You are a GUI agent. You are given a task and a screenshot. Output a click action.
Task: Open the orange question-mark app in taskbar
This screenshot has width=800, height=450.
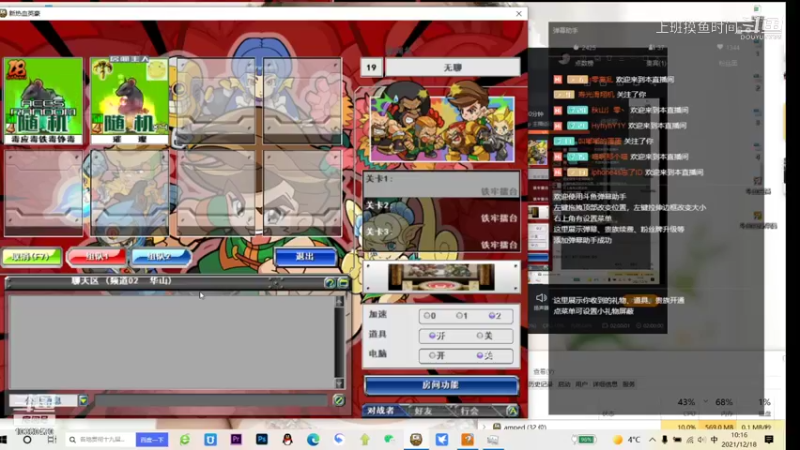[x=467, y=439]
